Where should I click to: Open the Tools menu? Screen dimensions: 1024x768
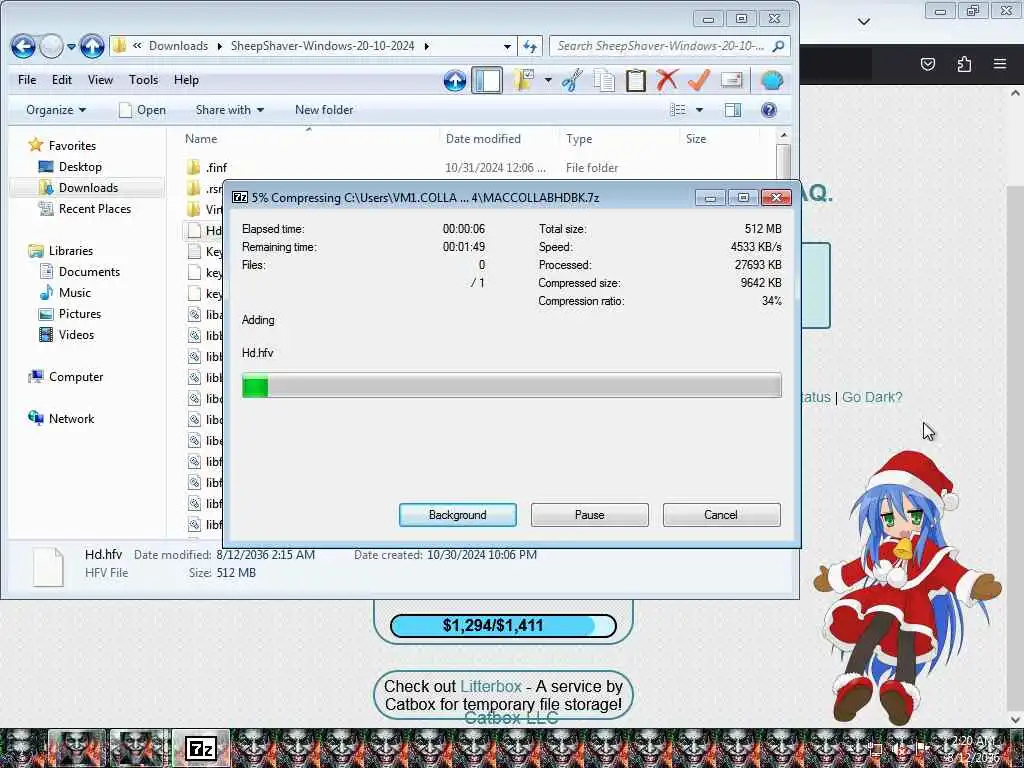coord(143,80)
